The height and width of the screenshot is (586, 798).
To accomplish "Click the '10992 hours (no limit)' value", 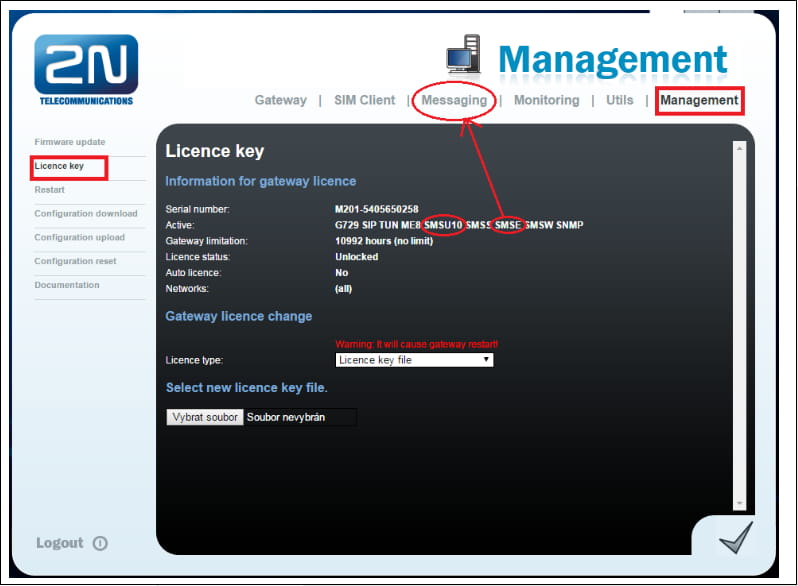I will [384, 241].
